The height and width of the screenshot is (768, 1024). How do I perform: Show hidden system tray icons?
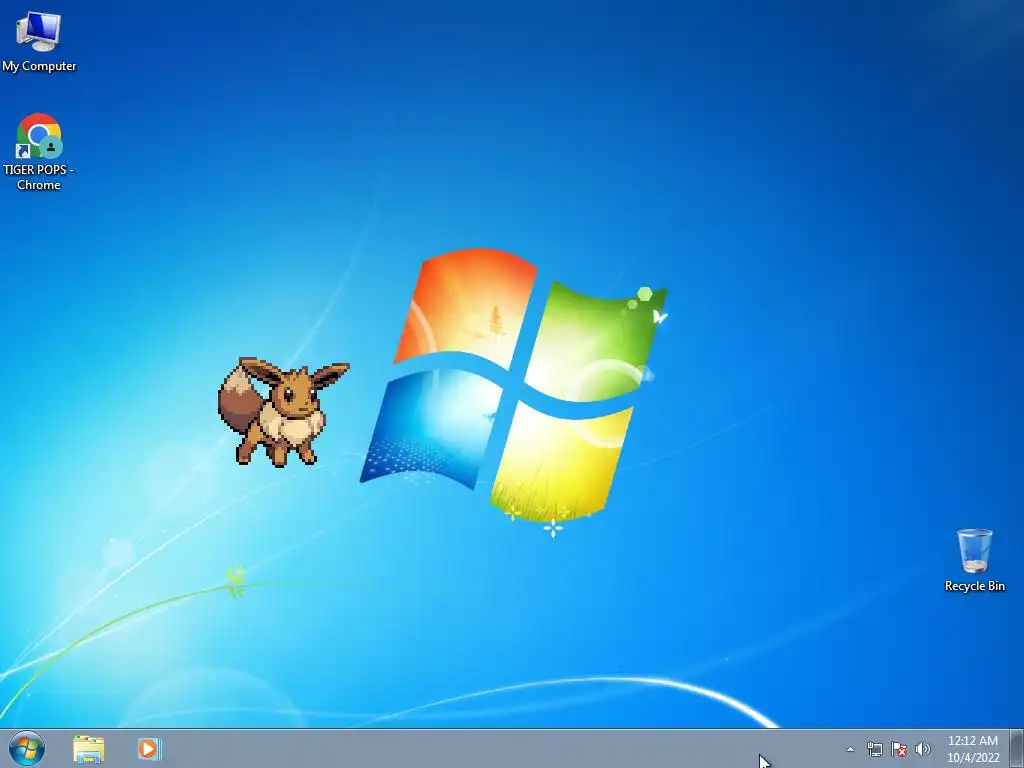click(x=850, y=749)
